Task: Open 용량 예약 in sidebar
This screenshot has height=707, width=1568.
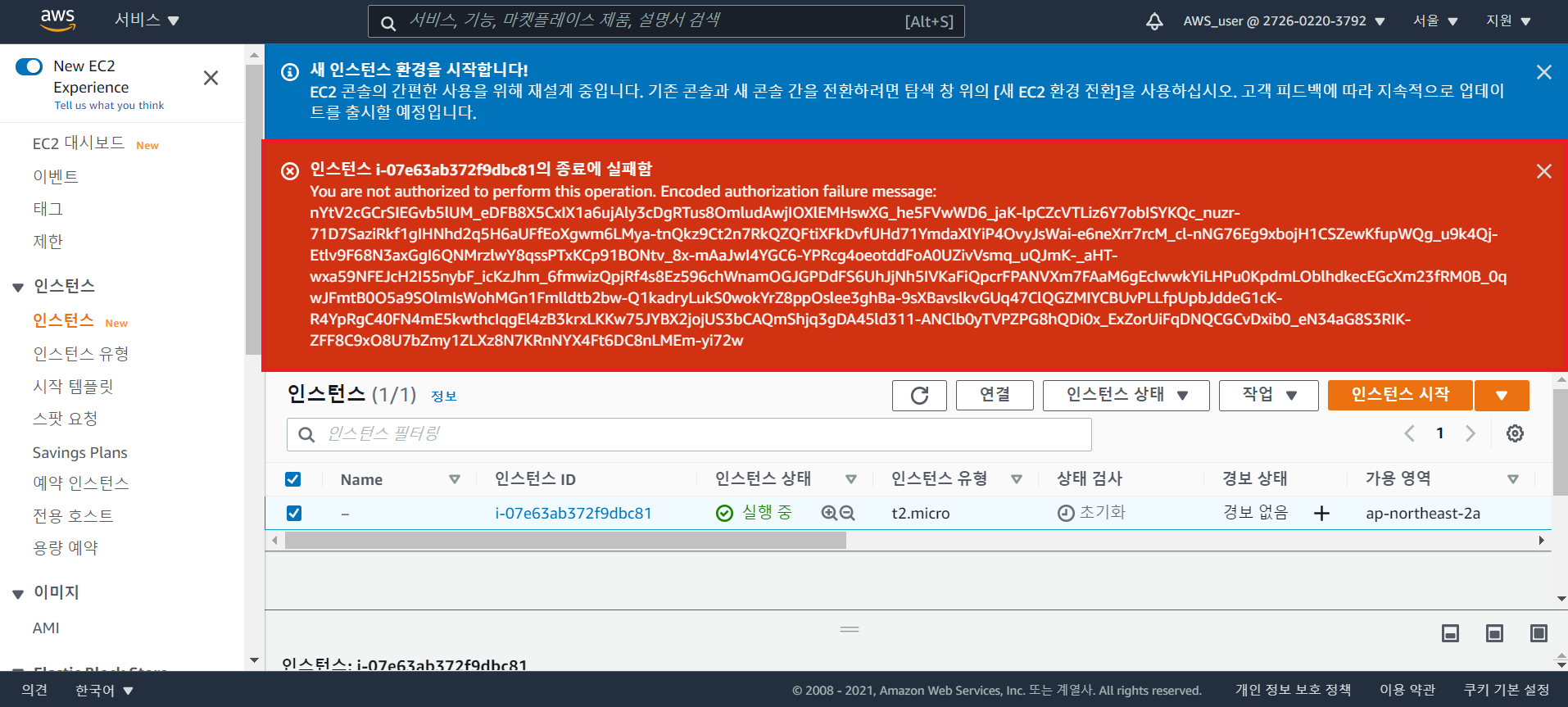Action: pos(65,548)
